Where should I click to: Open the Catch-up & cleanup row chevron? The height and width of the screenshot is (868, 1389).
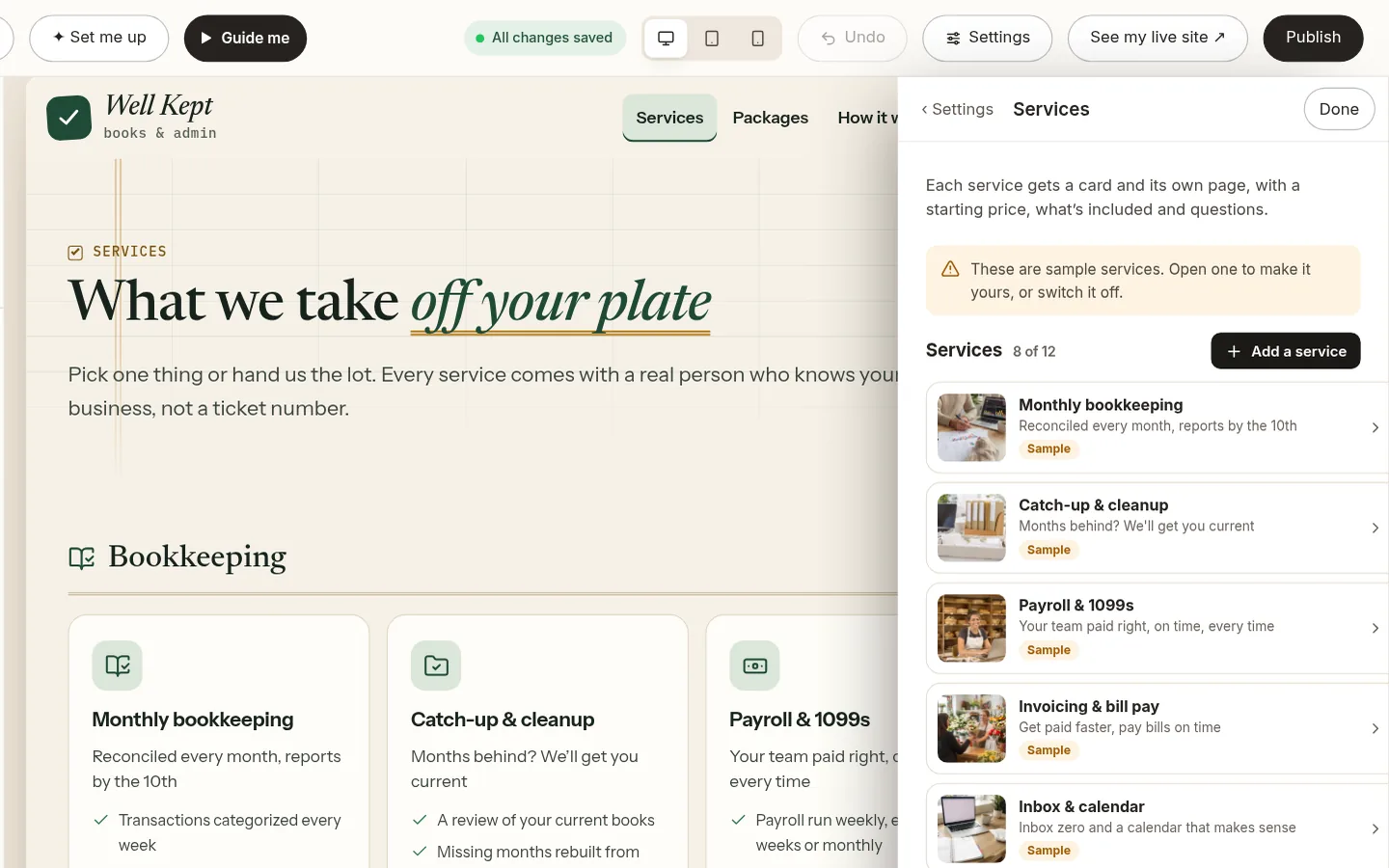coord(1375,528)
